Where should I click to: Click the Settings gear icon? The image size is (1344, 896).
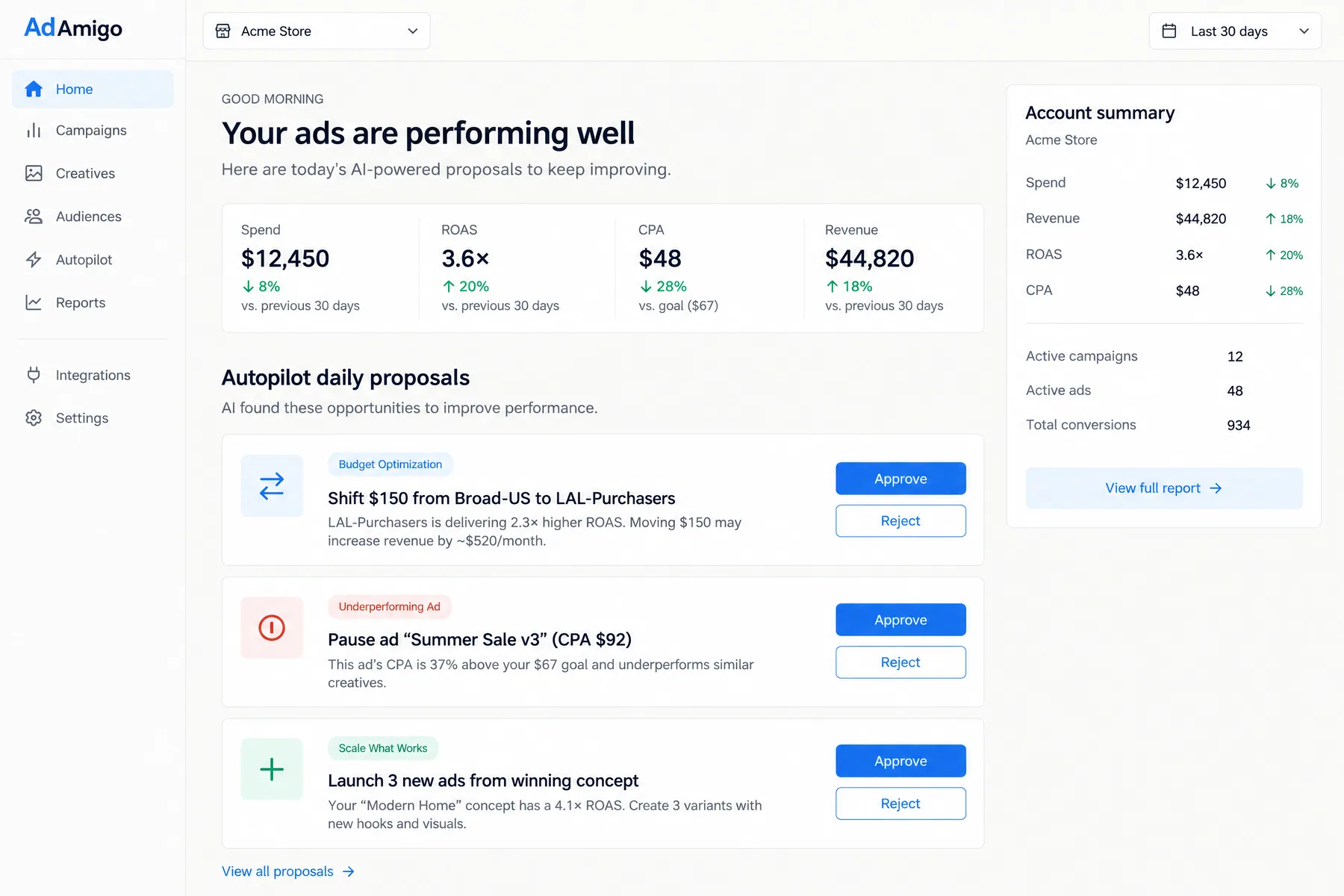[x=34, y=418]
